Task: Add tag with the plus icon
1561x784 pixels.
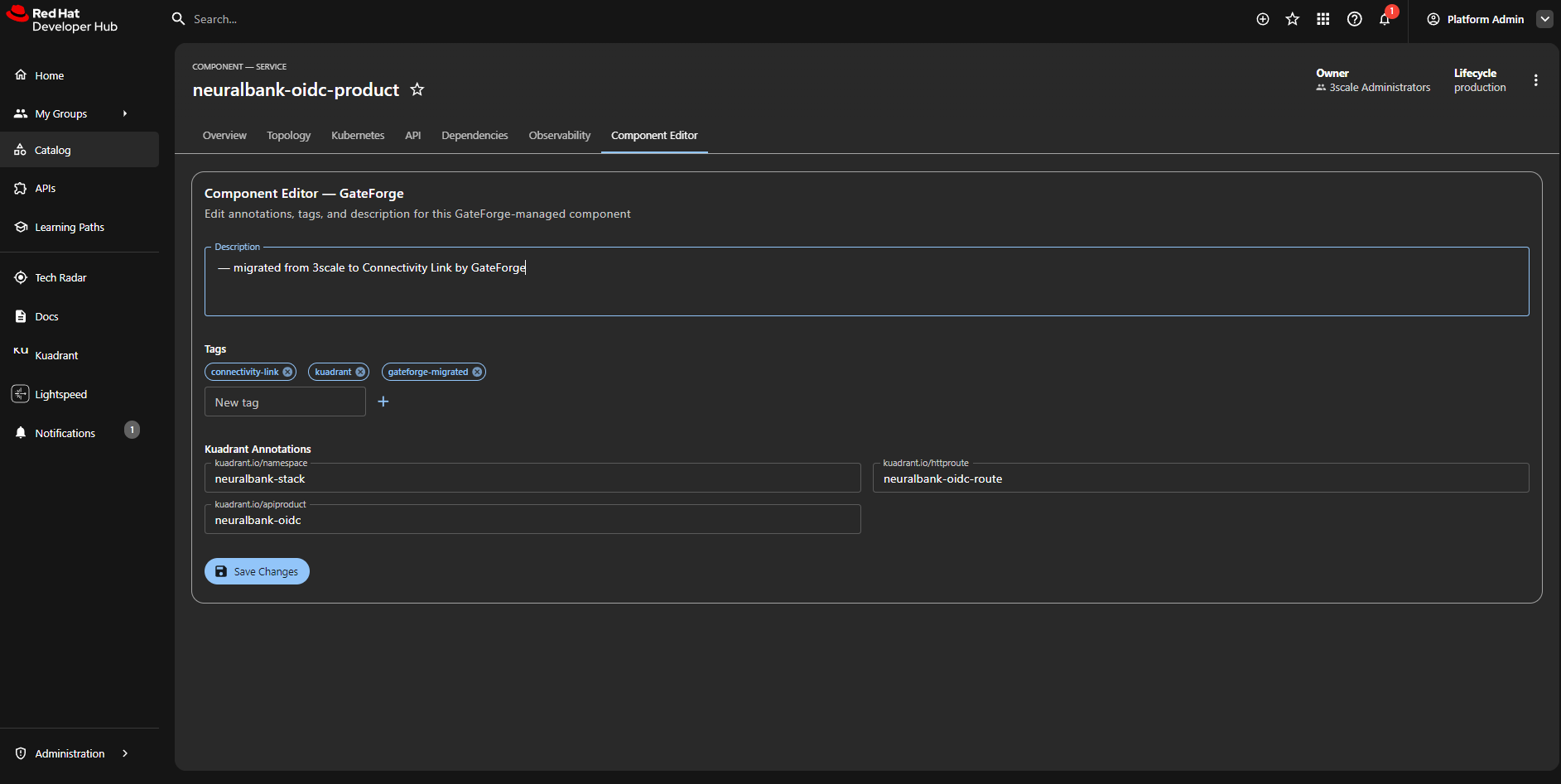Action: (383, 402)
